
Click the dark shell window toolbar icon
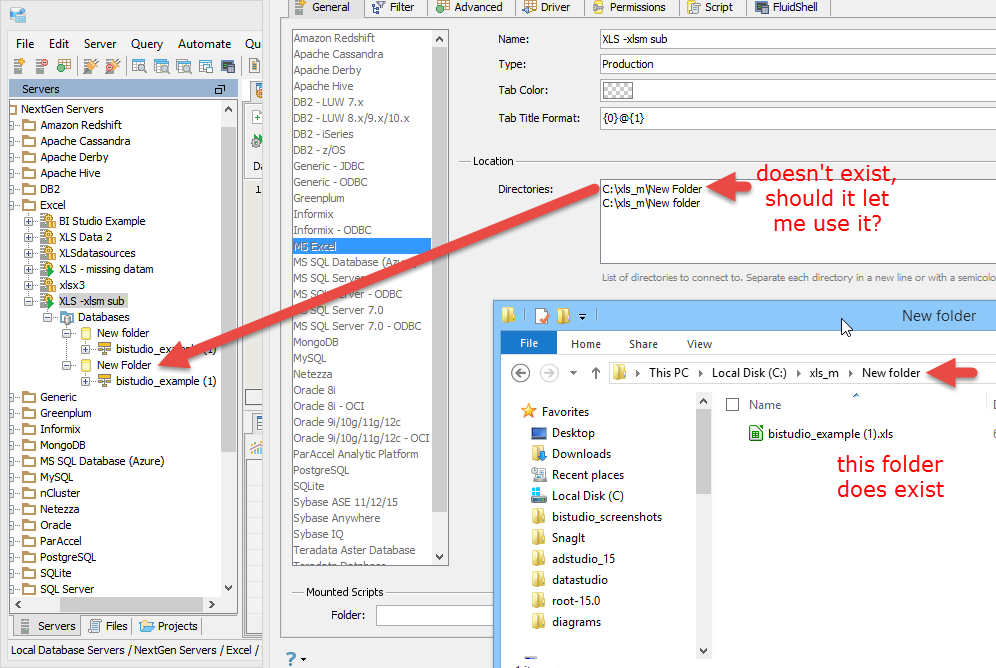pyautogui.click(x=228, y=65)
